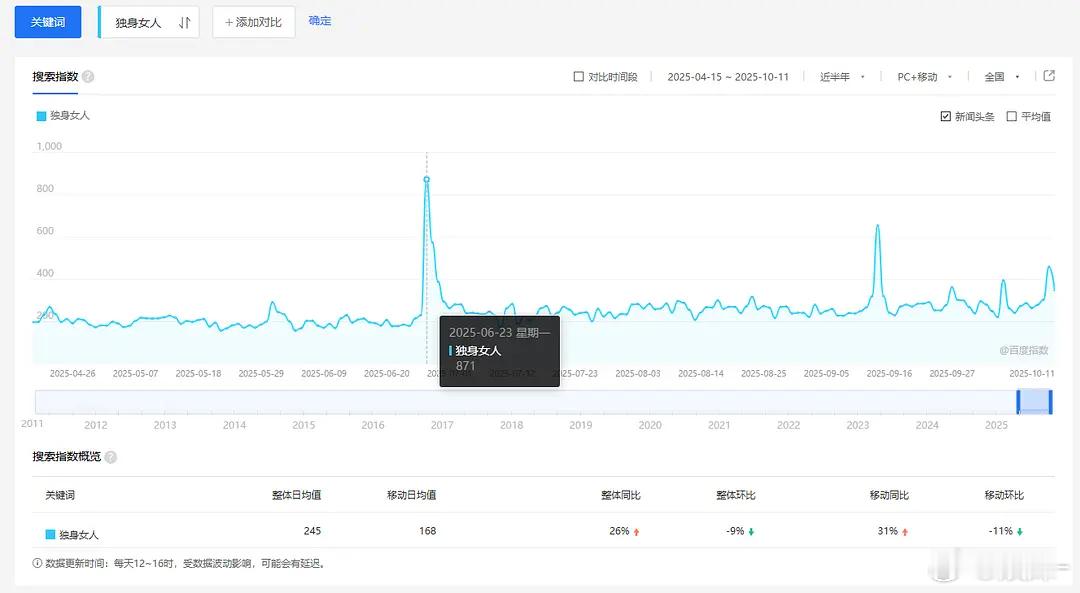Image resolution: width=1080 pixels, height=593 pixels.
Task: Click the green down arrow next to -9%
Action: [751, 532]
